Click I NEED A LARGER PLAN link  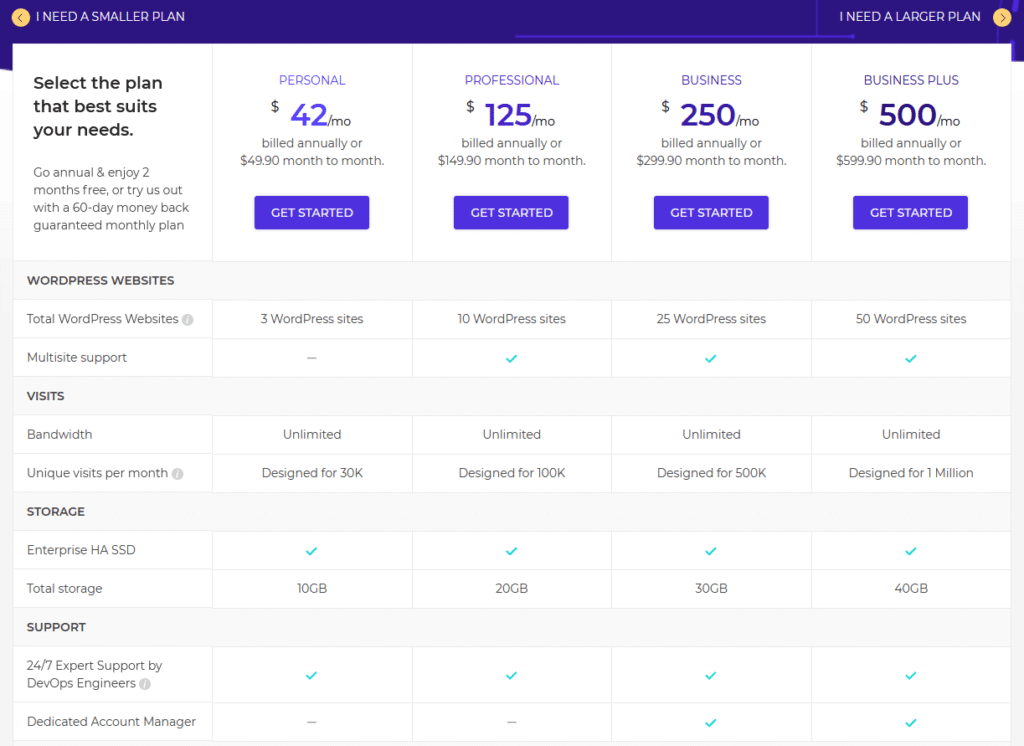click(910, 16)
